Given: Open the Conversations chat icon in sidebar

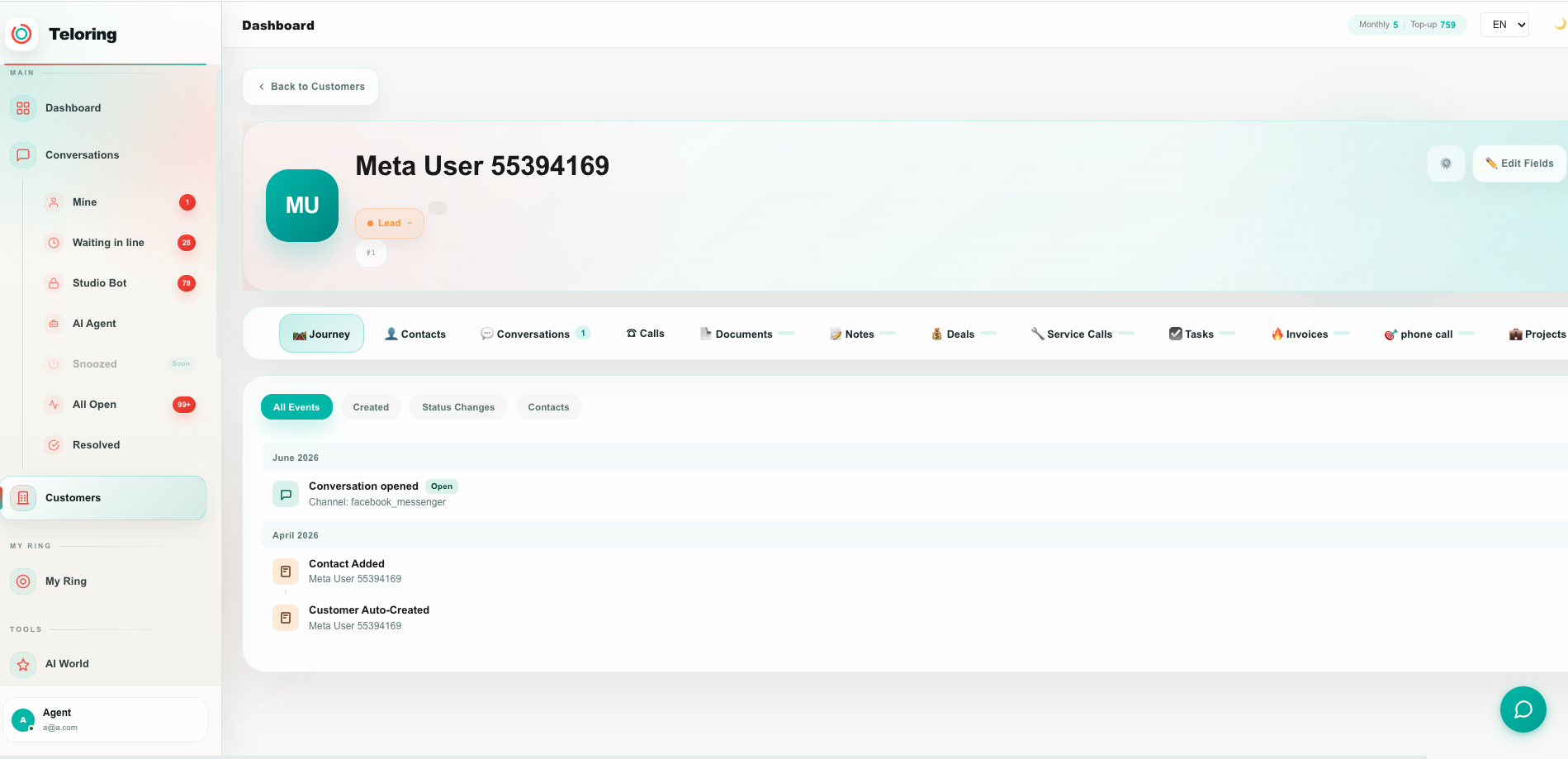Looking at the screenshot, I should (23, 155).
